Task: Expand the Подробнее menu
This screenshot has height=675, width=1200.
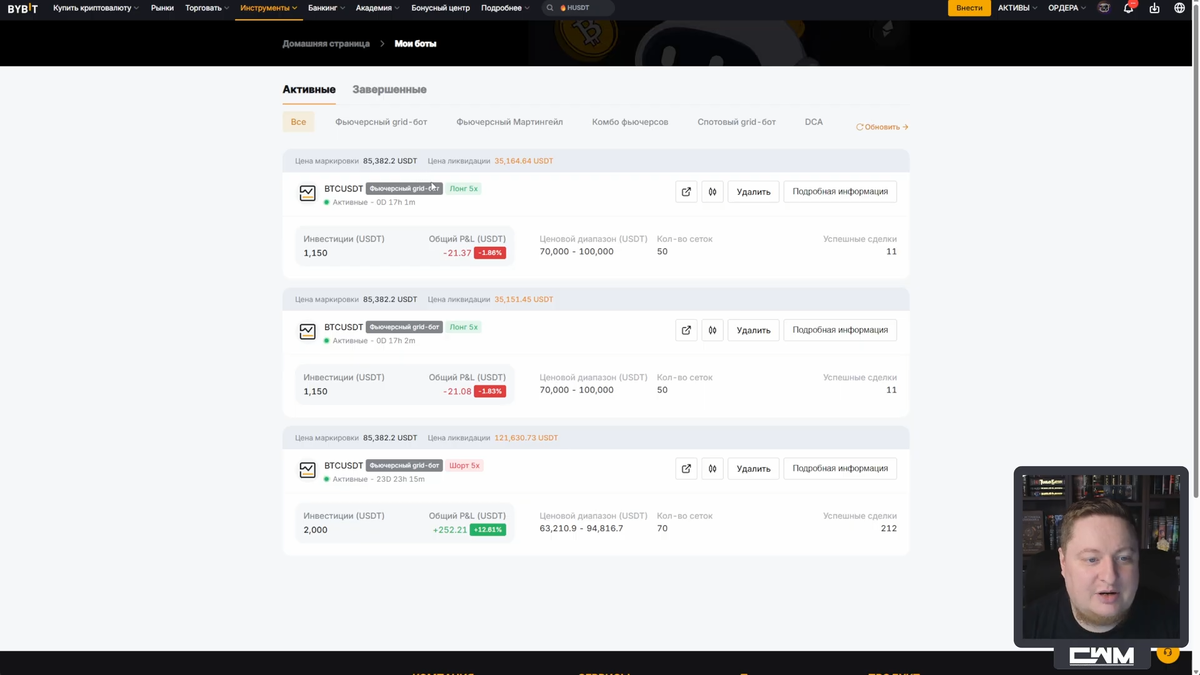Action: pos(505,8)
